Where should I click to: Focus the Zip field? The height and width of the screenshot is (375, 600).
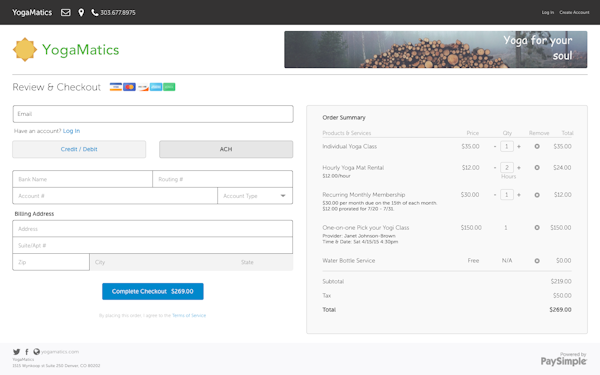point(51,262)
